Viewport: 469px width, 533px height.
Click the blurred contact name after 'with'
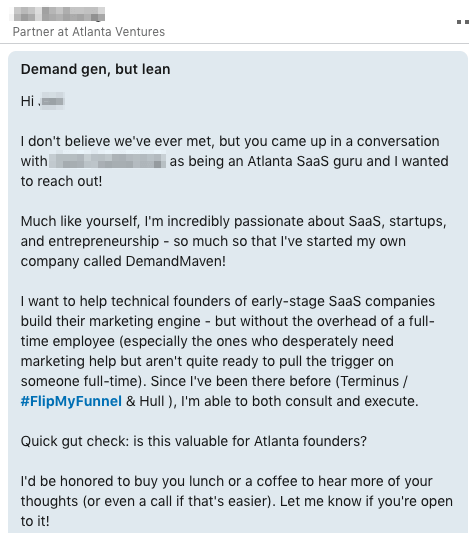pos(107,161)
